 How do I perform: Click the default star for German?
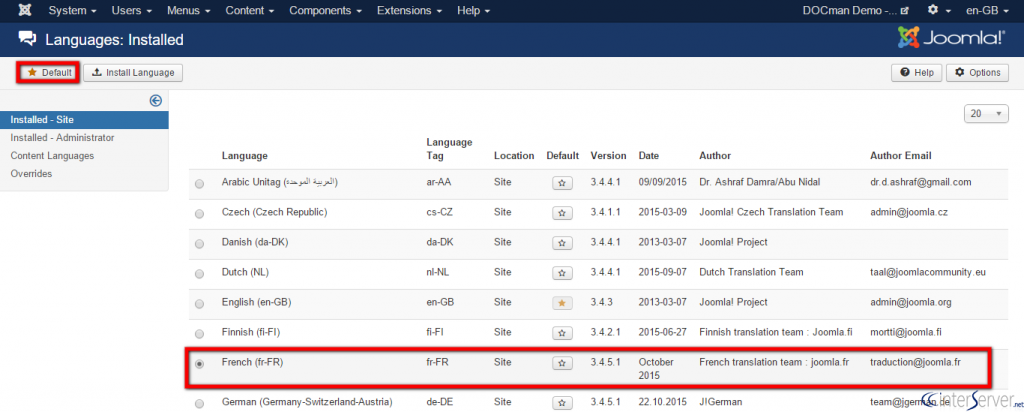562,403
